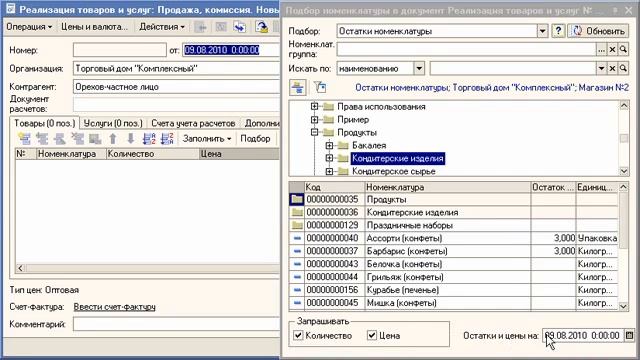Open the search text history dropdown arrow
640x360 pixels.
click(x=601, y=69)
